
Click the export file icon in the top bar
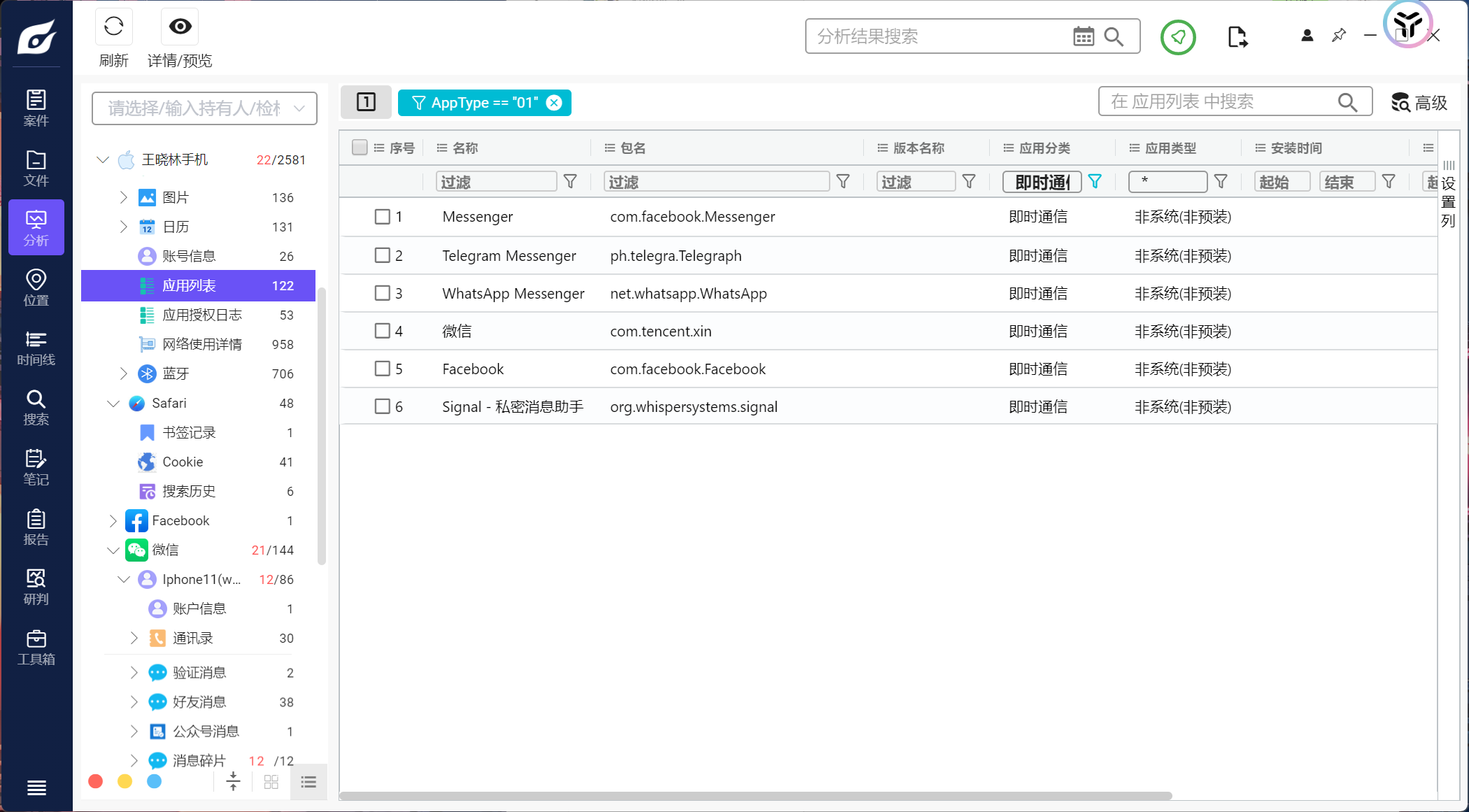(x=1237, y=37)
